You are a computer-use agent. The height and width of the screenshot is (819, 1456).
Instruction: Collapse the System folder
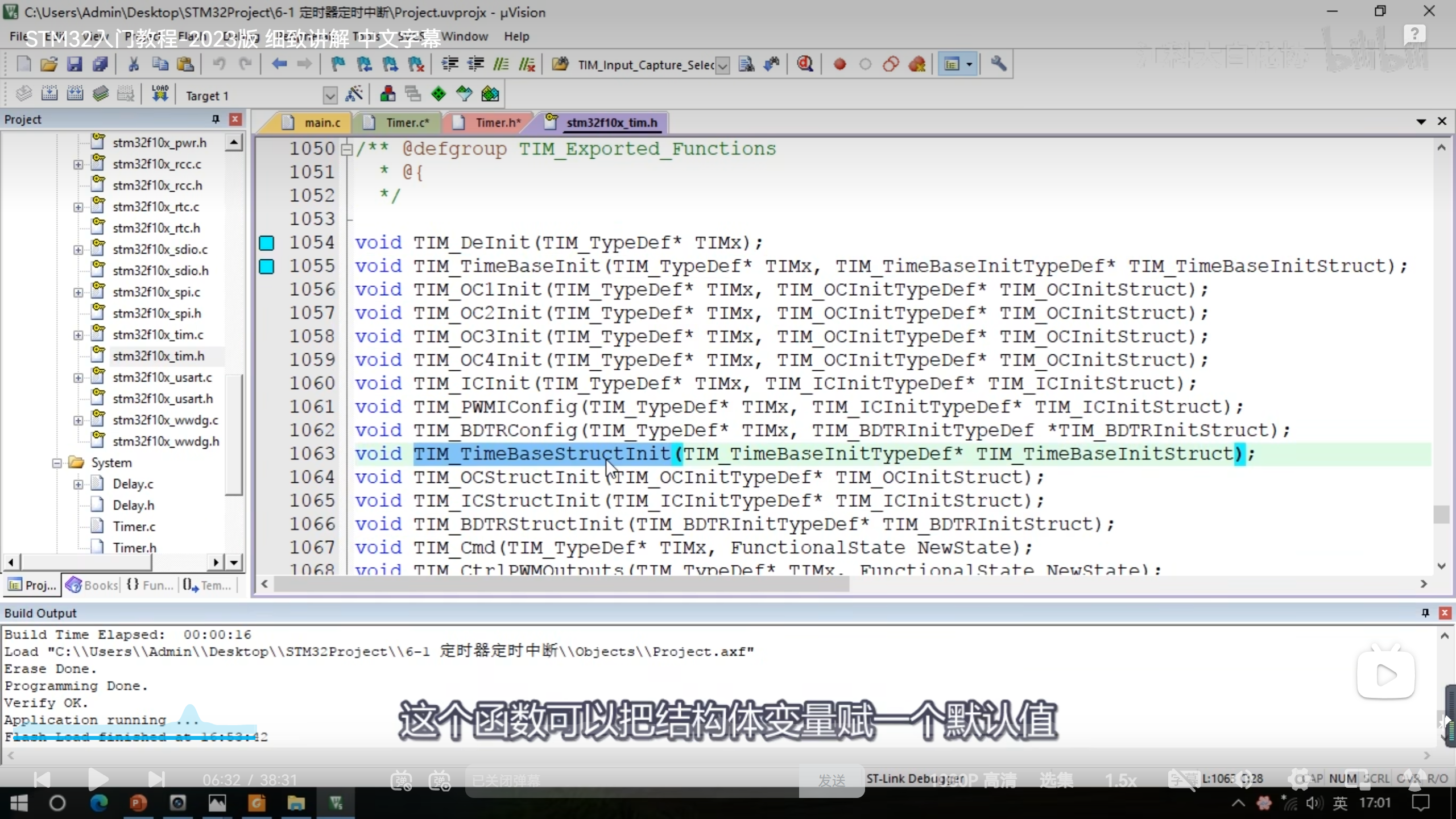pos(57,463)
